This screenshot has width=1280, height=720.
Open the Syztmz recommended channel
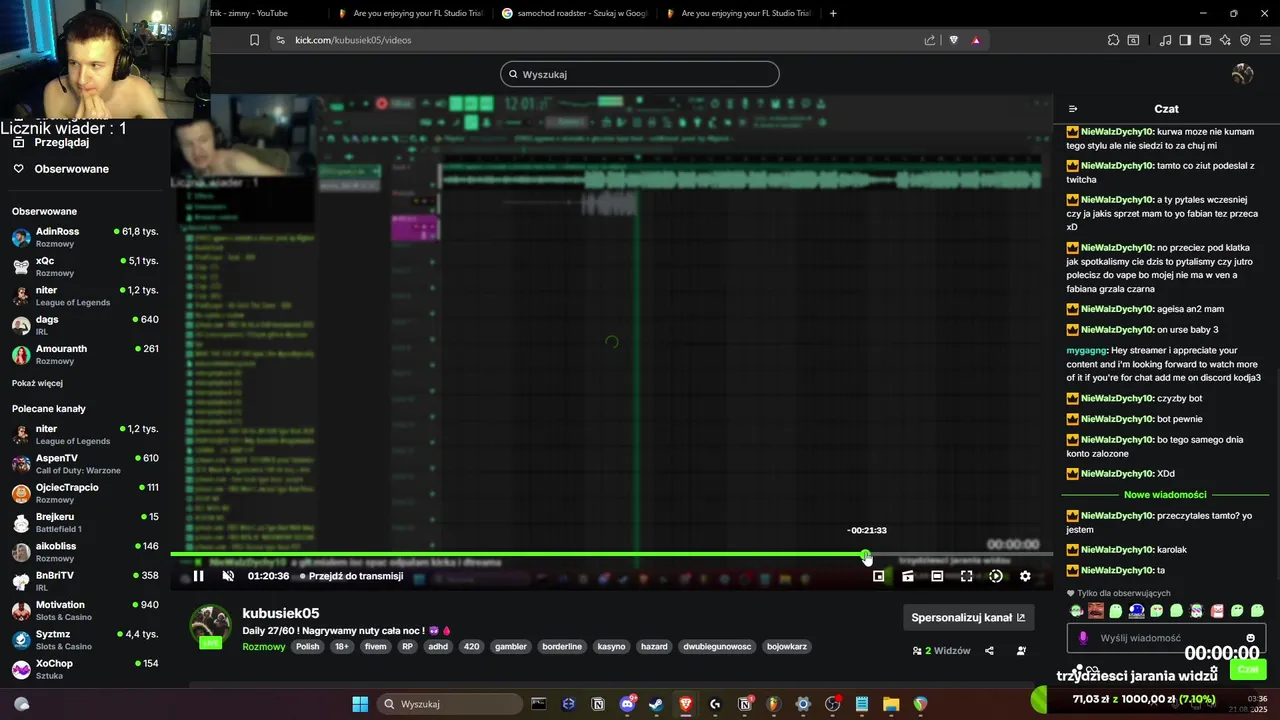[84, 639]
